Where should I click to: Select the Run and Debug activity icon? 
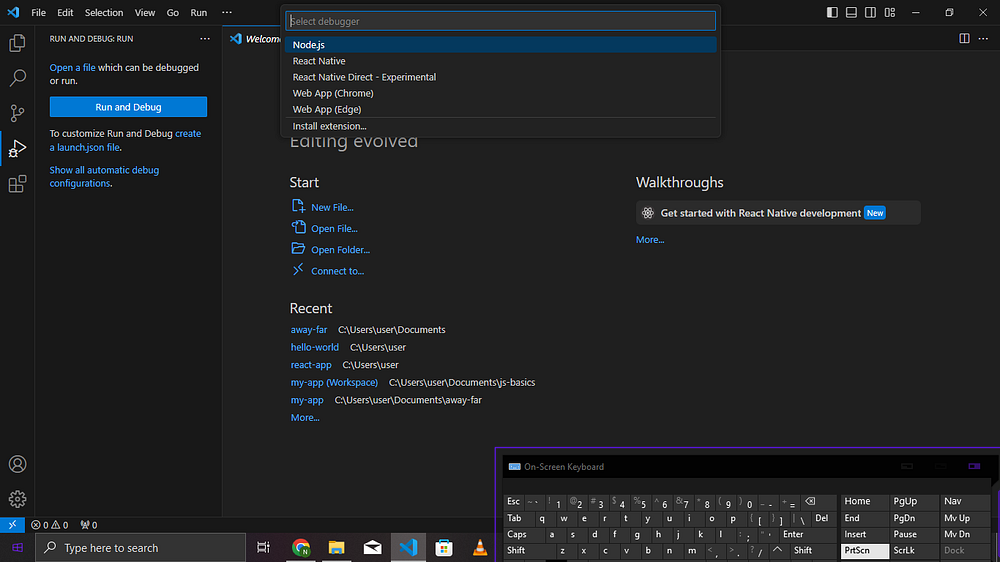[17, 149]
